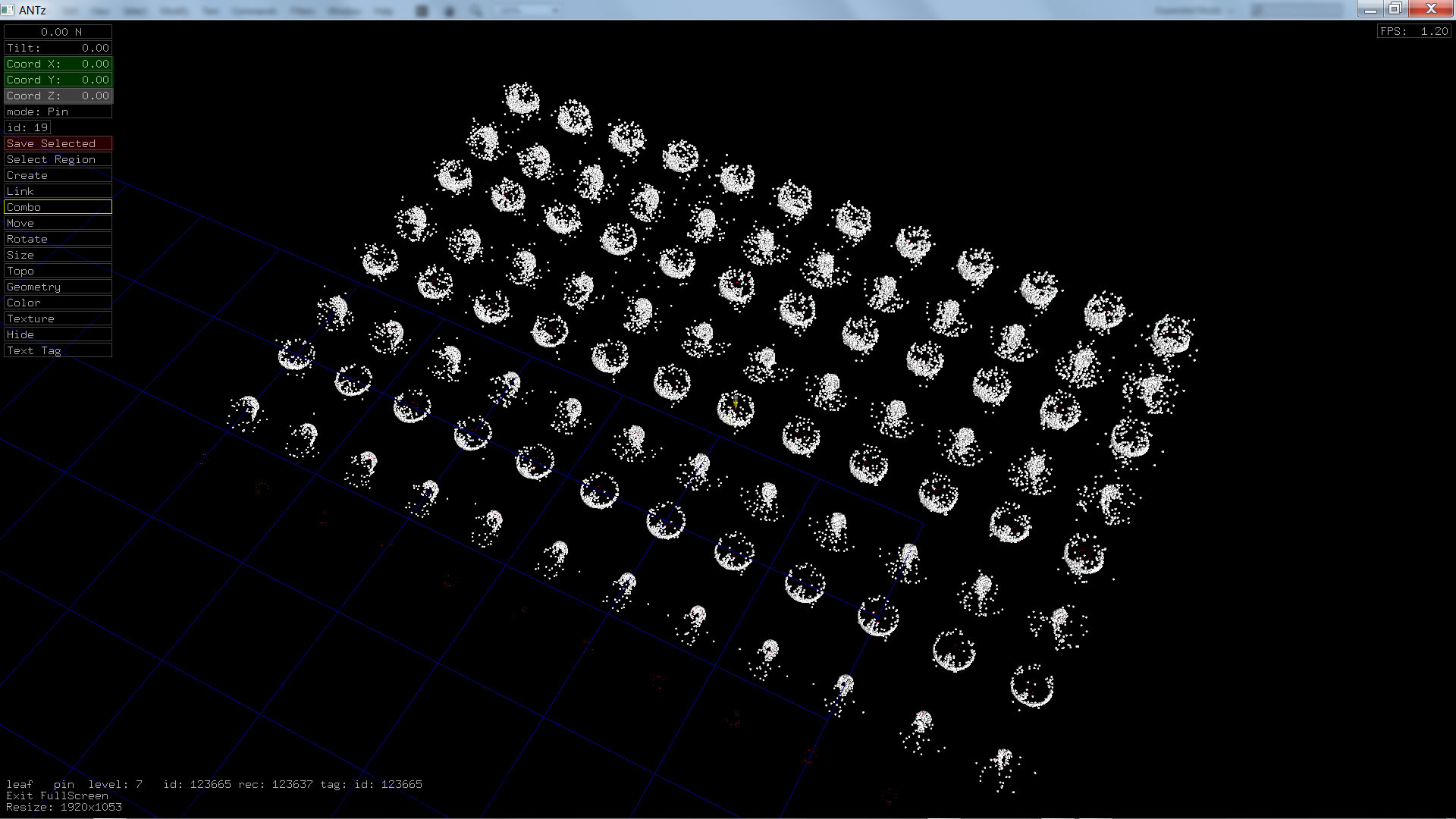The image size is (1456, 819).
Task: Open the Topo option
Action: (58, 271)
